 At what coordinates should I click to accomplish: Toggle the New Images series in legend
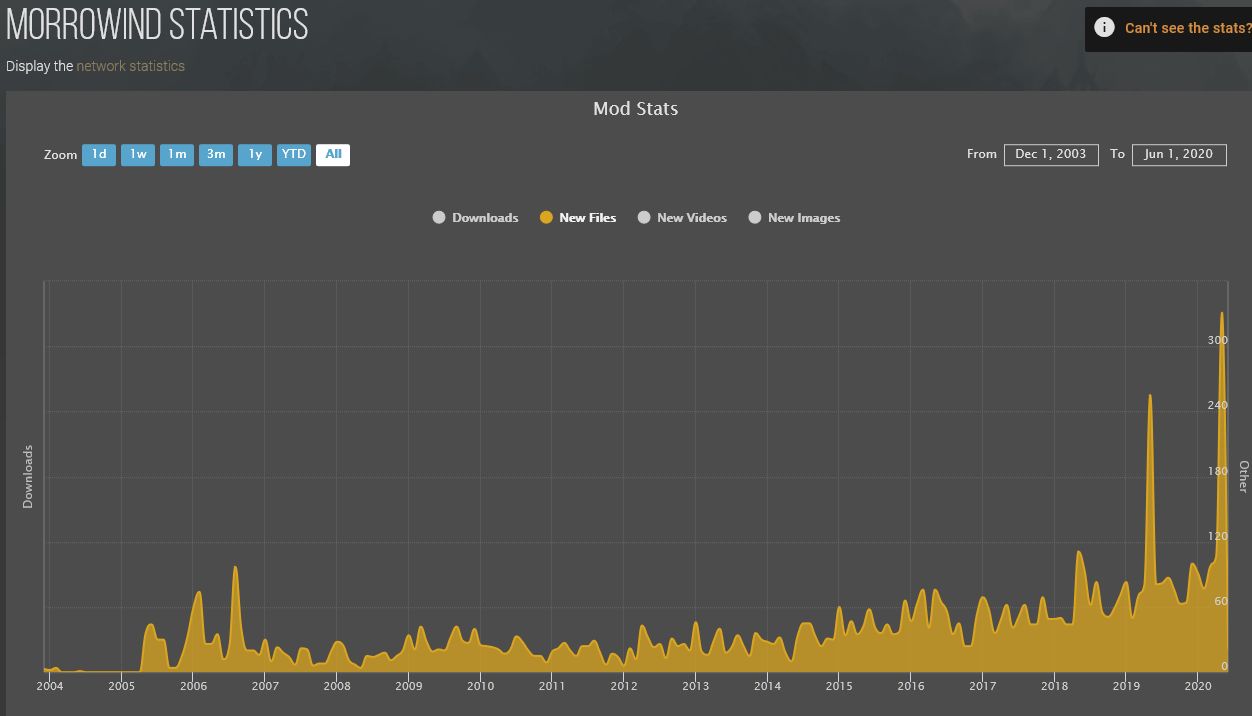tap(794, 218)
